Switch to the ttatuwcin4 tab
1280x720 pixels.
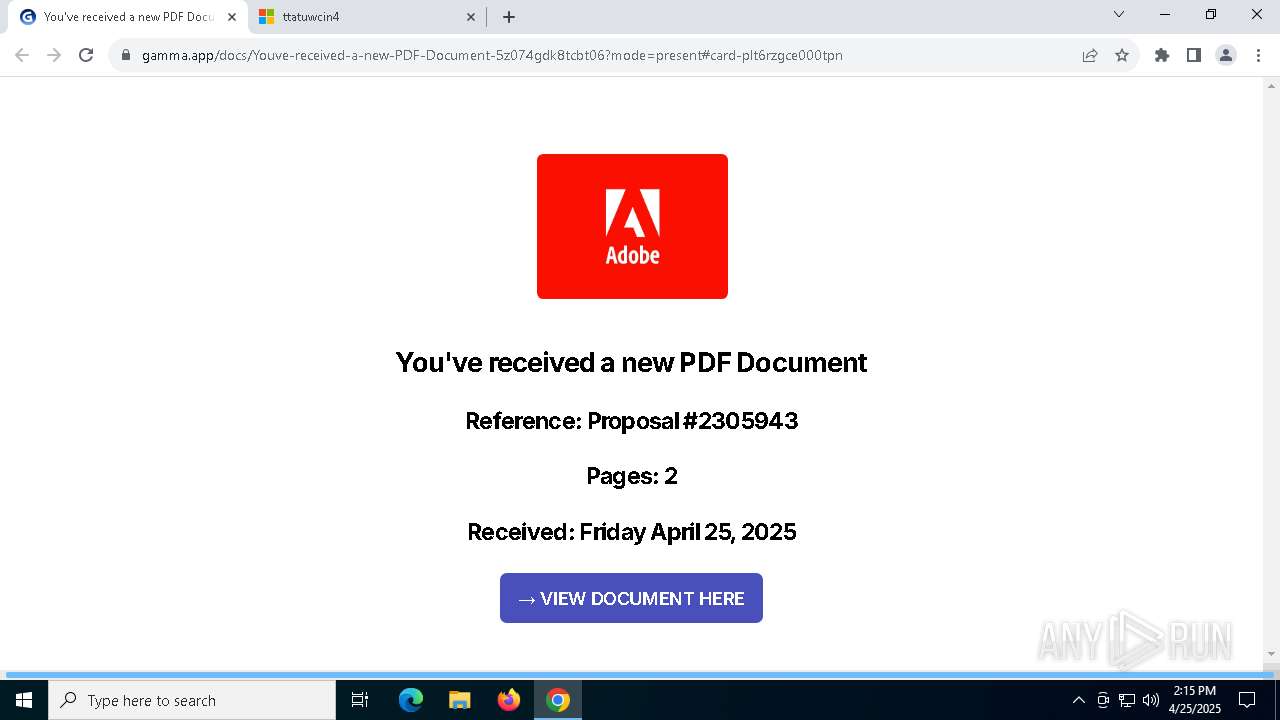pos(365,17)
